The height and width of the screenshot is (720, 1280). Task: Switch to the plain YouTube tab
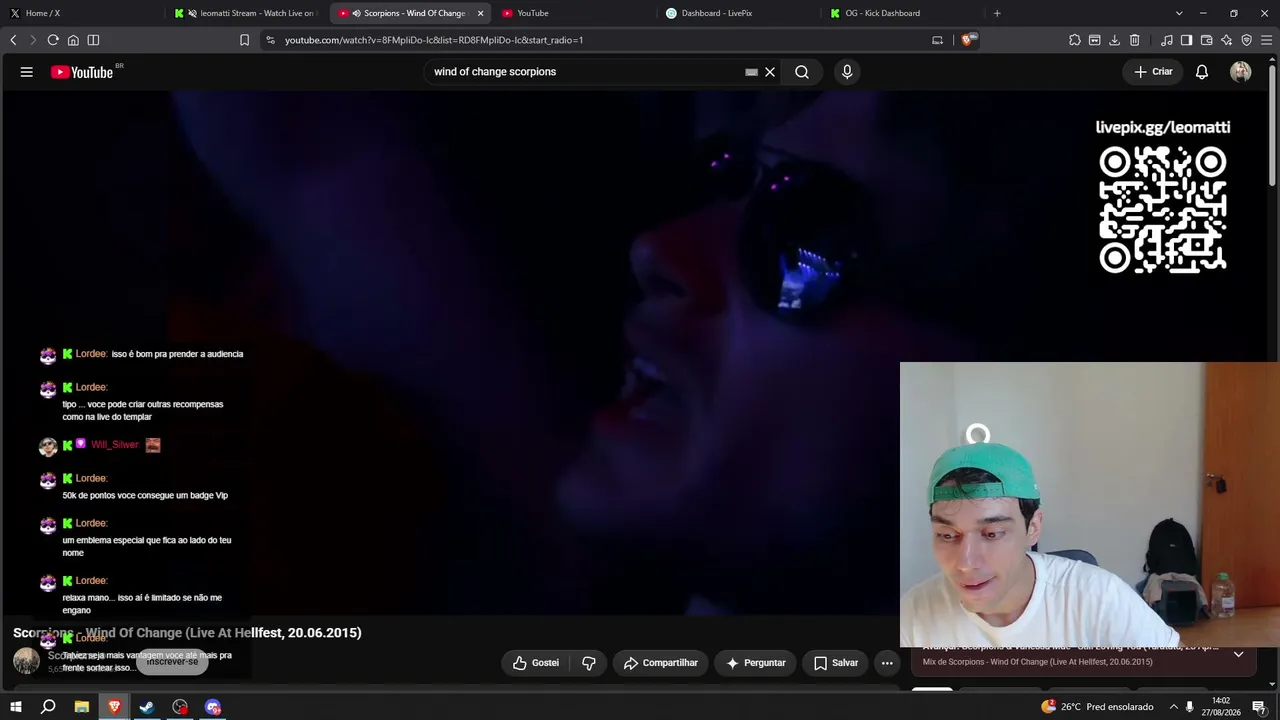point(575,13)
